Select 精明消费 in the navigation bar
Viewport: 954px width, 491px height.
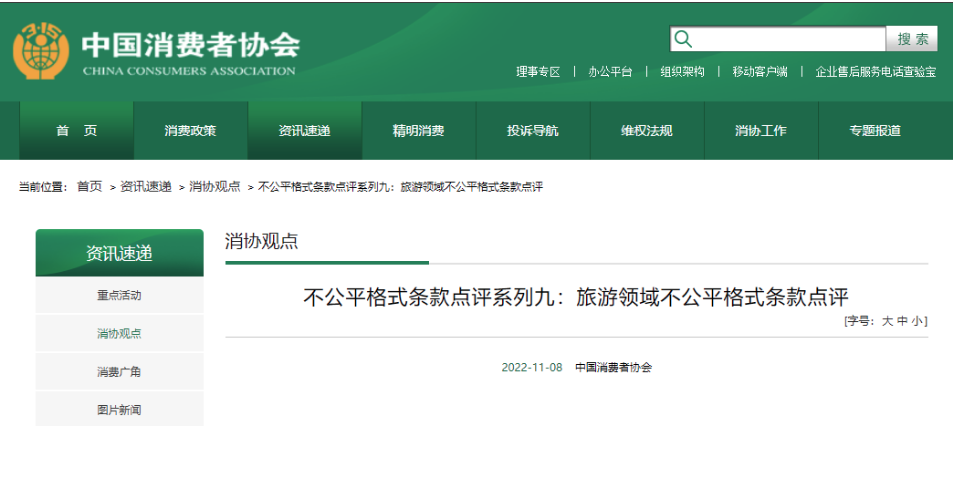coord(418,131)
